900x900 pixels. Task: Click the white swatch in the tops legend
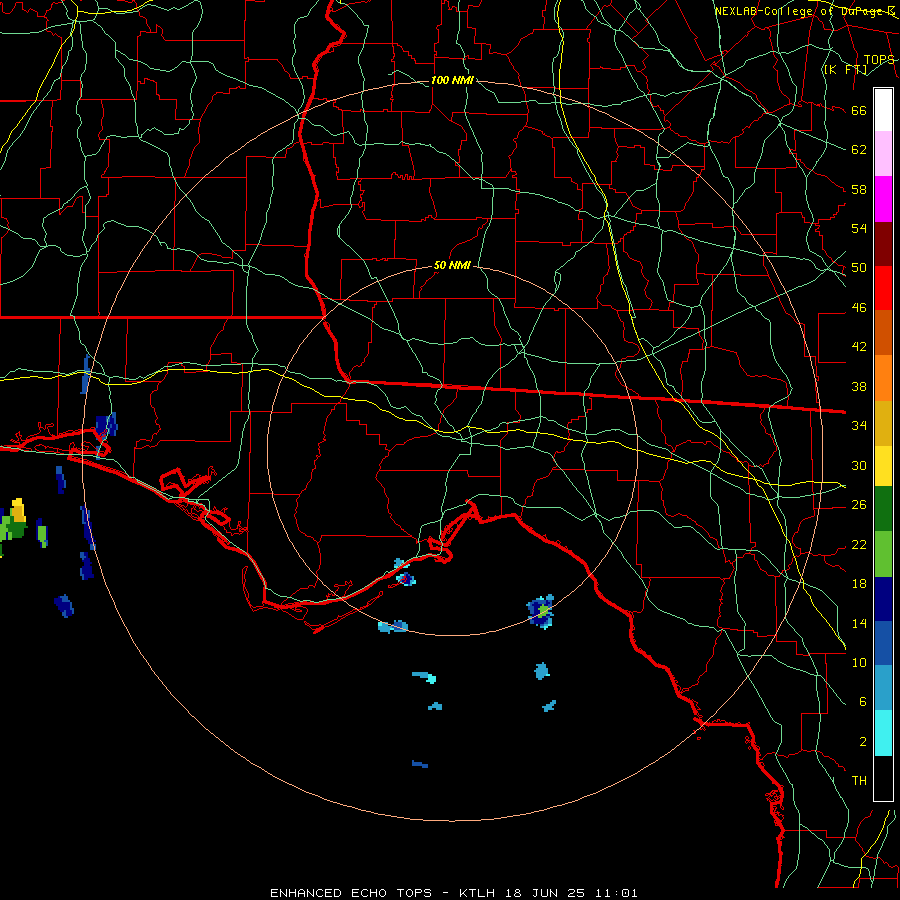(883, 110)
